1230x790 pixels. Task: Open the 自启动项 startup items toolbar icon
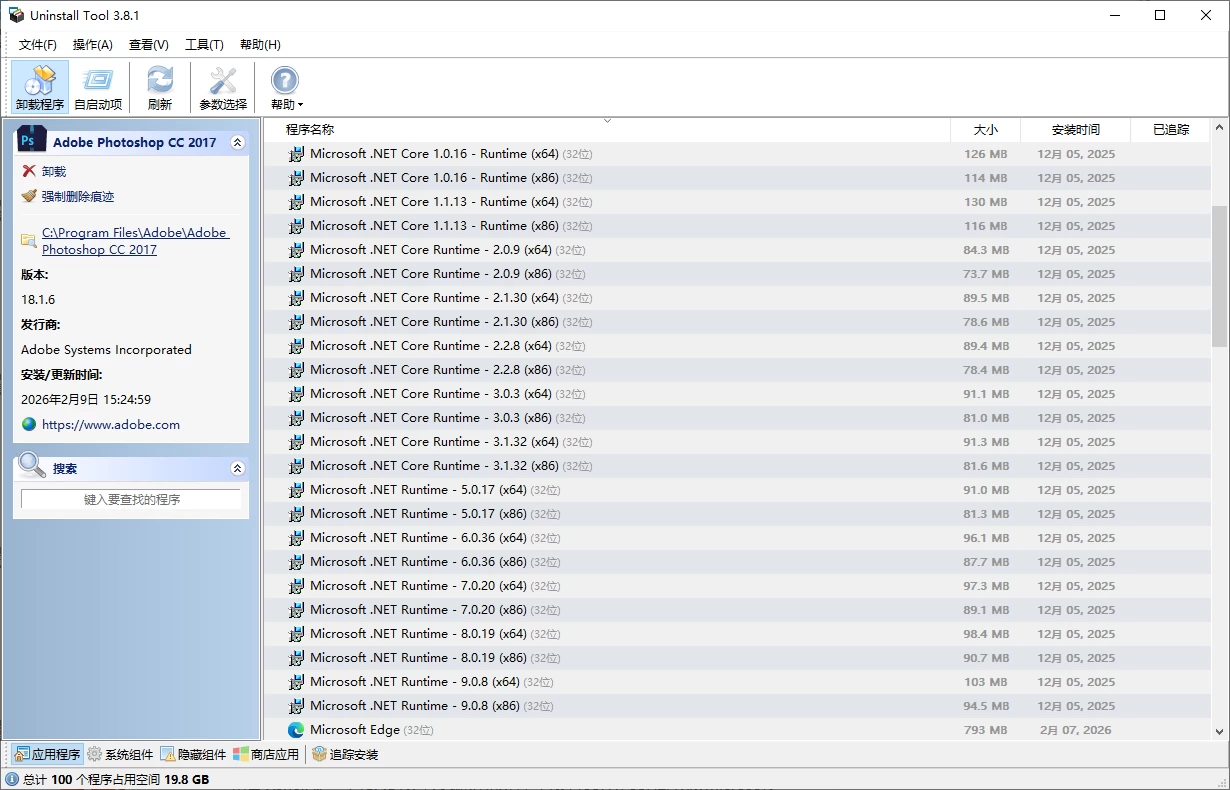(x=98, y=87)
